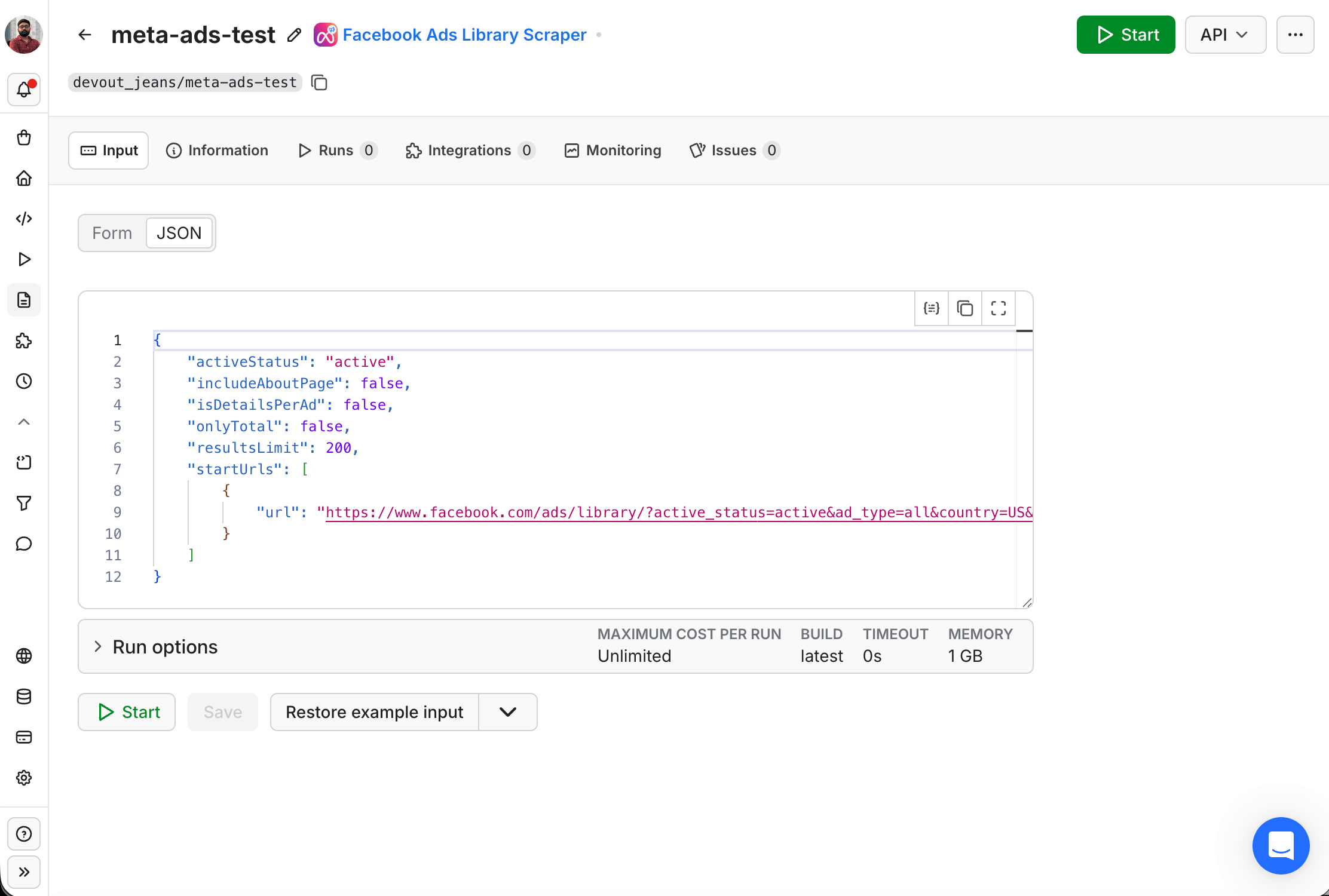Edit task name with pencil icon

click(x=294, y=35)
